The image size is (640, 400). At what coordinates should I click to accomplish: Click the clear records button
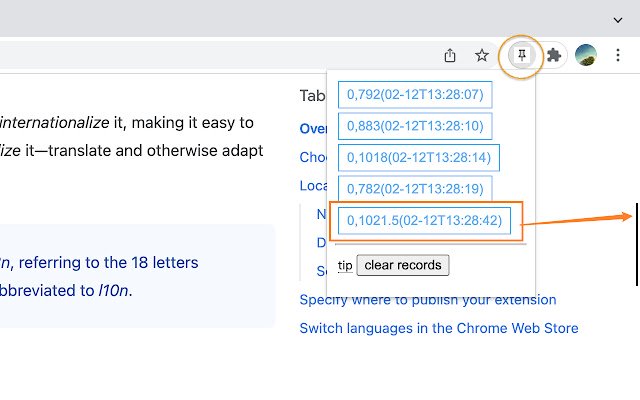click(403, 265)
